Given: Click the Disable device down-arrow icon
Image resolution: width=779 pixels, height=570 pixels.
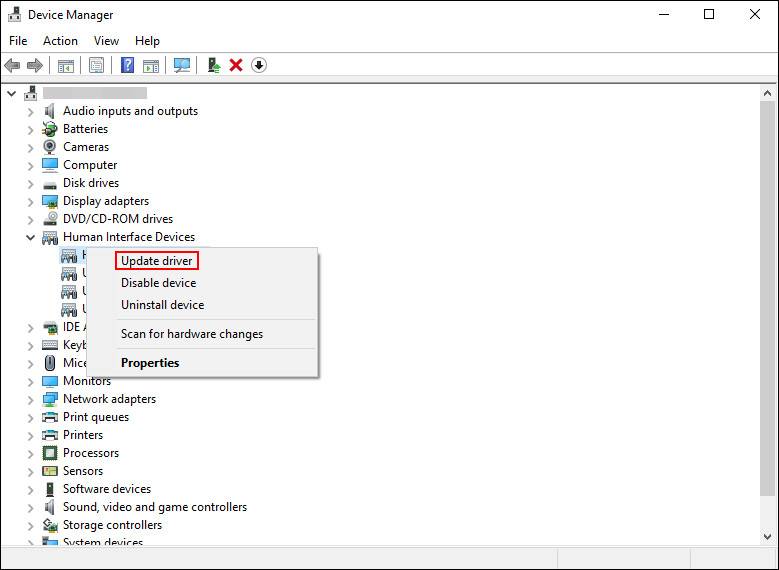Looking at the screenshot, I should (259, 65).
